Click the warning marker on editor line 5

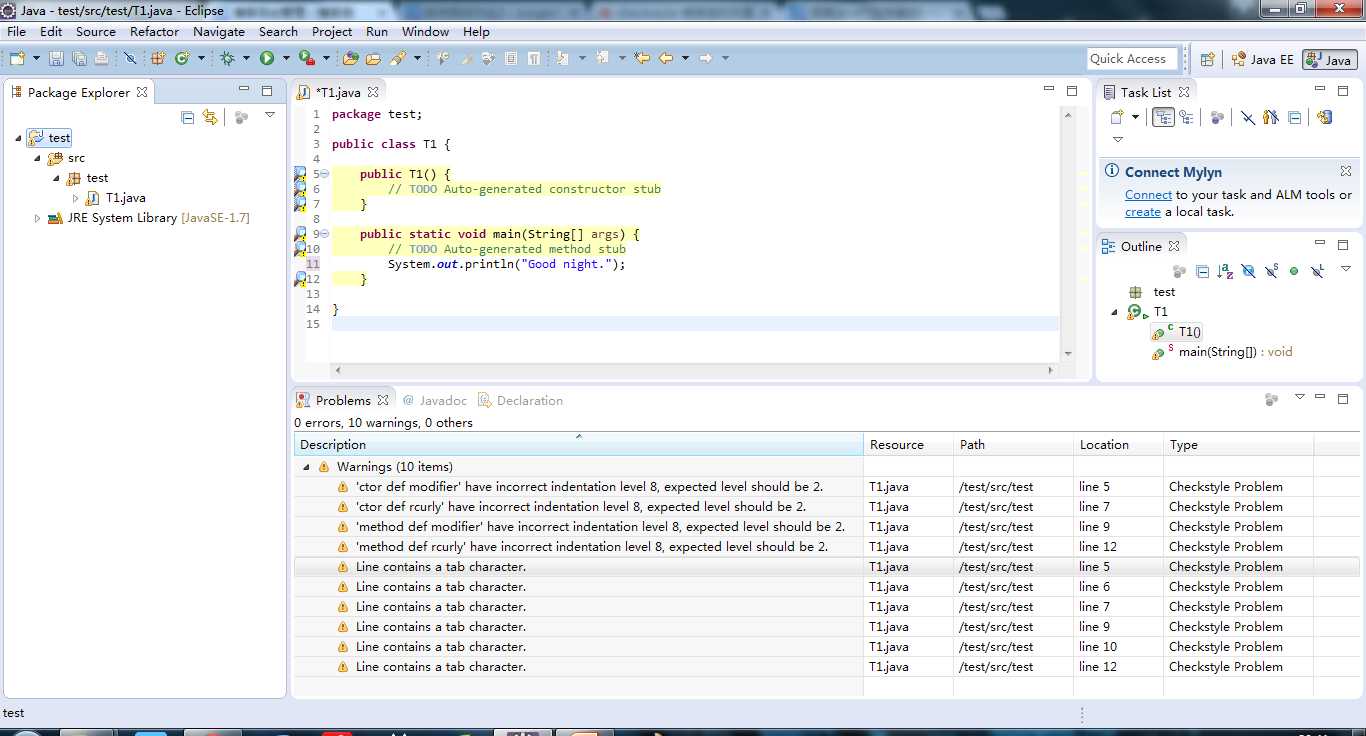coord(300,175)
